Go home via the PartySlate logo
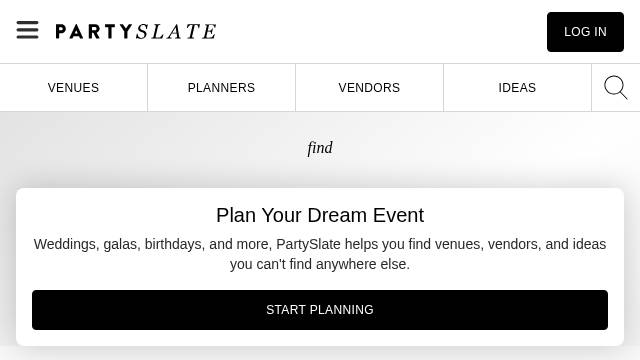Viewport: 640px width, 360px height. tap(136, 31)
